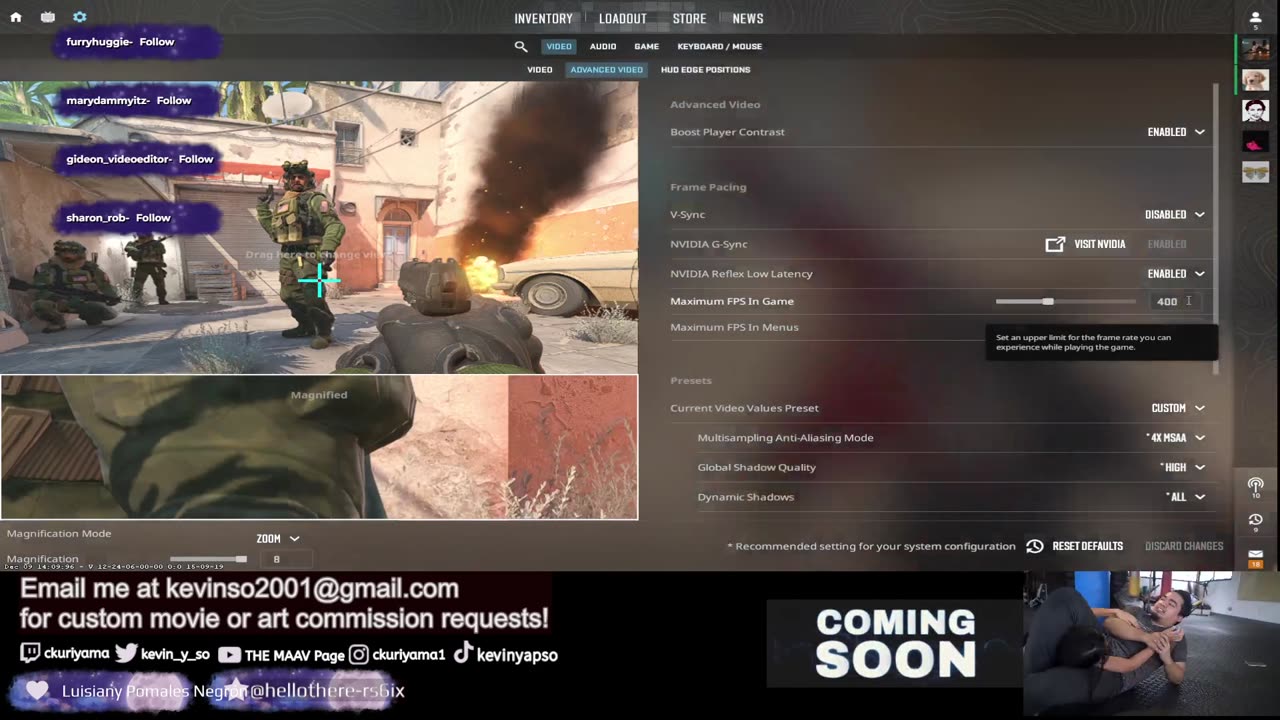Open Global Shadow Quality dropdown
Image resolution: width=1280 pixels, height=720 pixels.
tap(1183, 467)
